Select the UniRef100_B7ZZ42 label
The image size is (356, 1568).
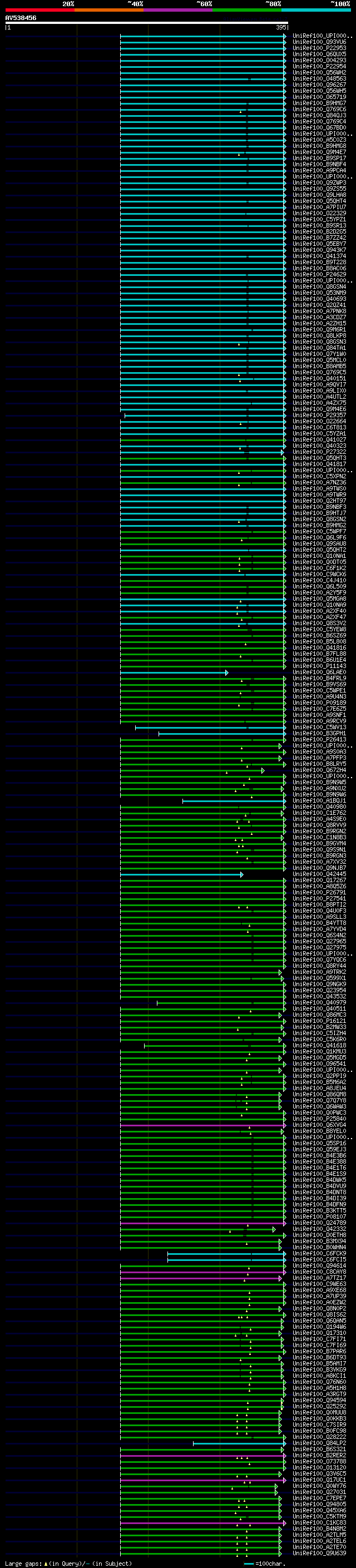click(319, 238)
